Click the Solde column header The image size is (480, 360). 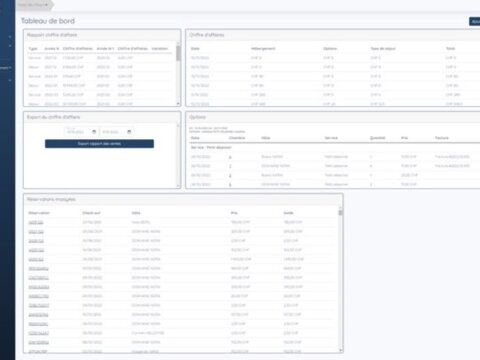[x=288, y=213]
